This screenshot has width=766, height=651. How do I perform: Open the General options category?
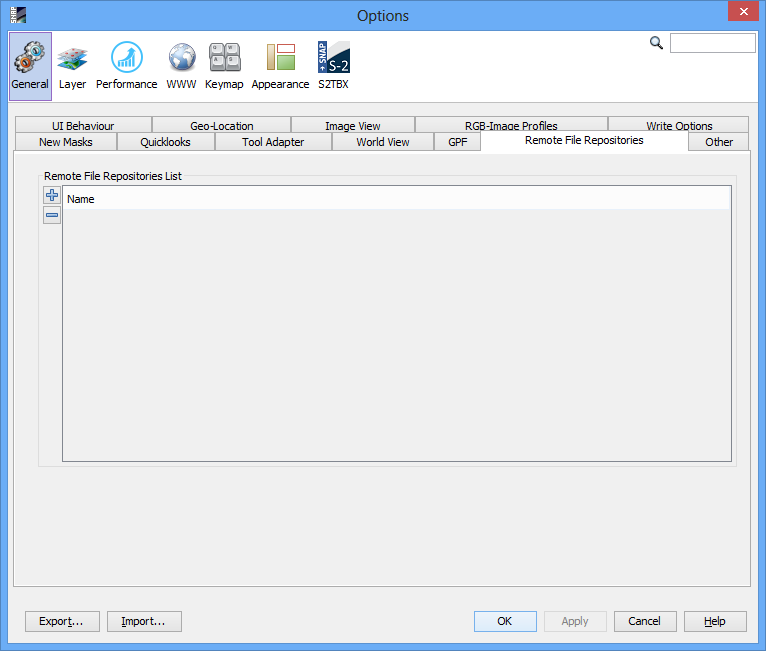(30, 66)
